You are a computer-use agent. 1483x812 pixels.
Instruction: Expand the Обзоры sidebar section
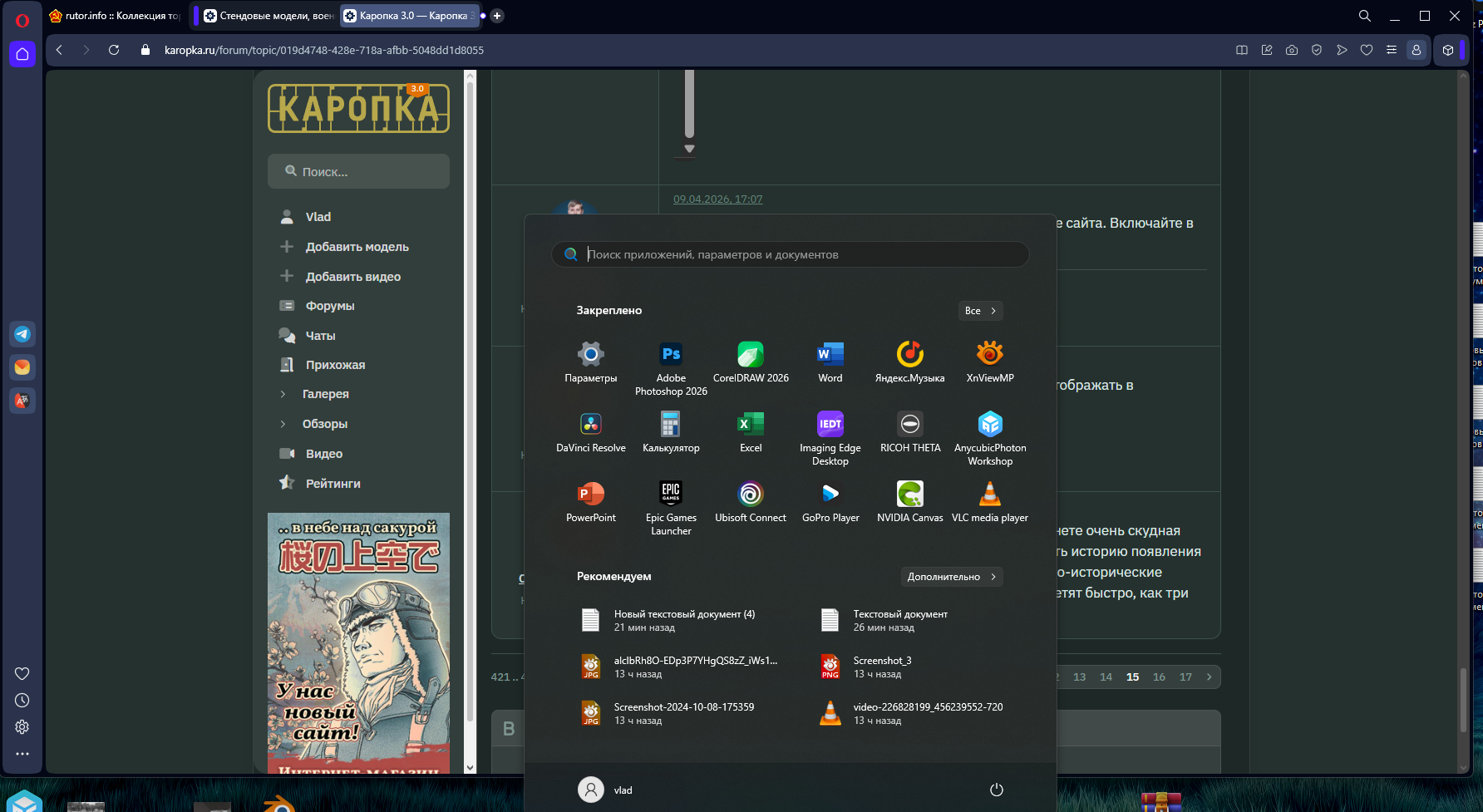click(x=325, y=424)
